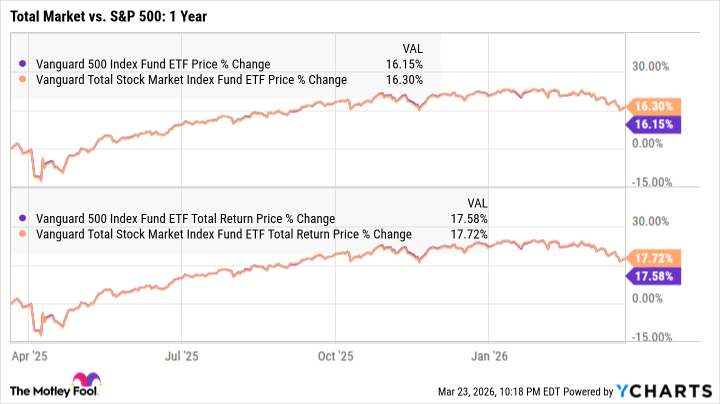The height and width of the screenshot is (404, 720).
Task: Click the purple dot beside Vanguard 500 Price % Change
Action: (x=23, y=64)
